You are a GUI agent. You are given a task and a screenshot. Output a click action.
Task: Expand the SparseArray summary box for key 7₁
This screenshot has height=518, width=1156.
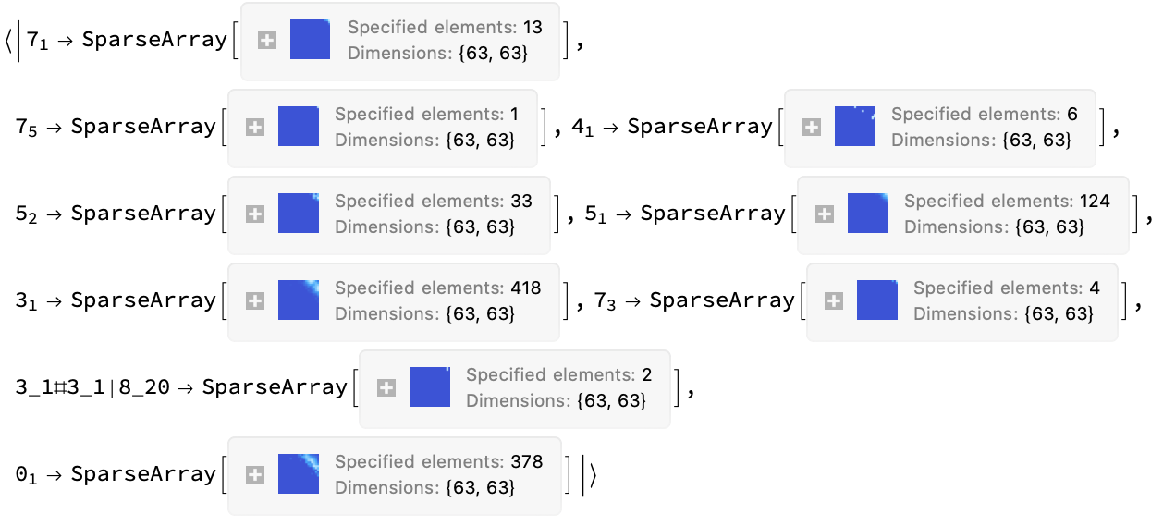tap(267, 41)
